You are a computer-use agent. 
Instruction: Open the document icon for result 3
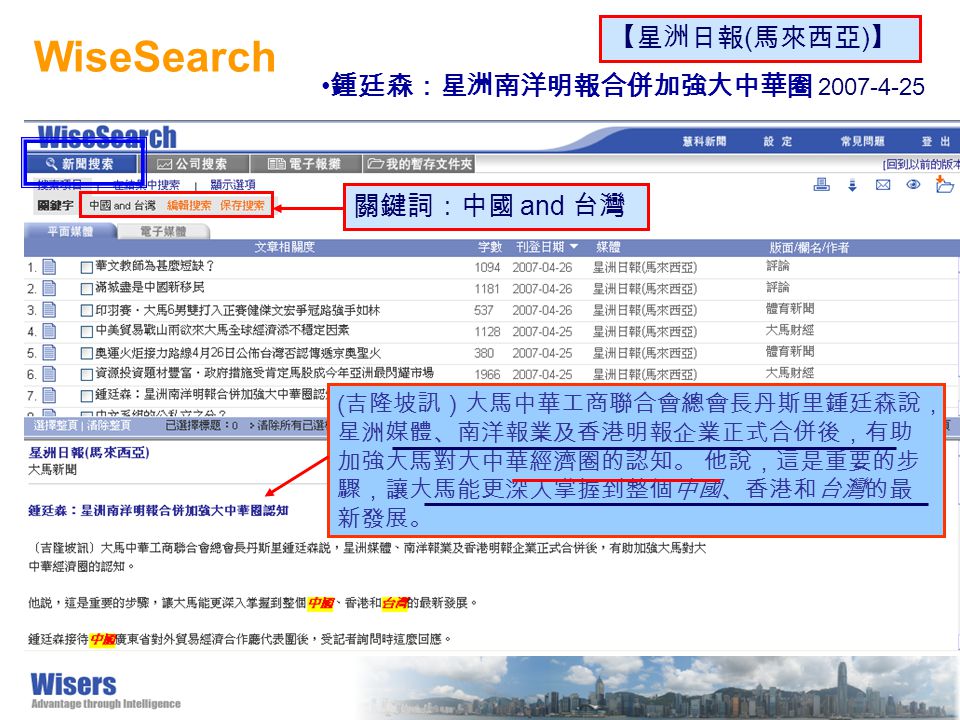tap(49, 310)
